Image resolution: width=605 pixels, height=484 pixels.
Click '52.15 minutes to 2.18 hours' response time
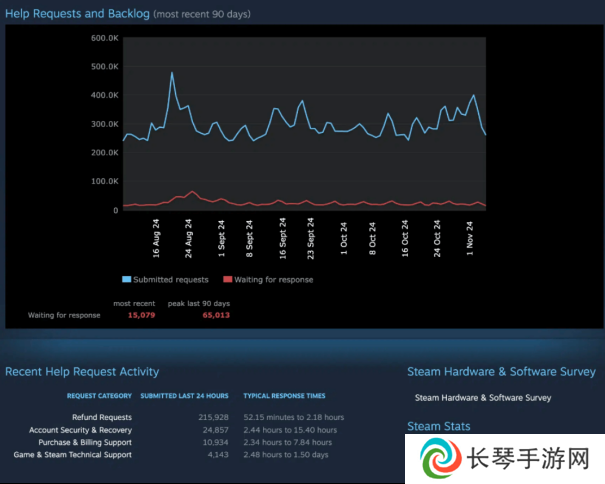(294, 417)
